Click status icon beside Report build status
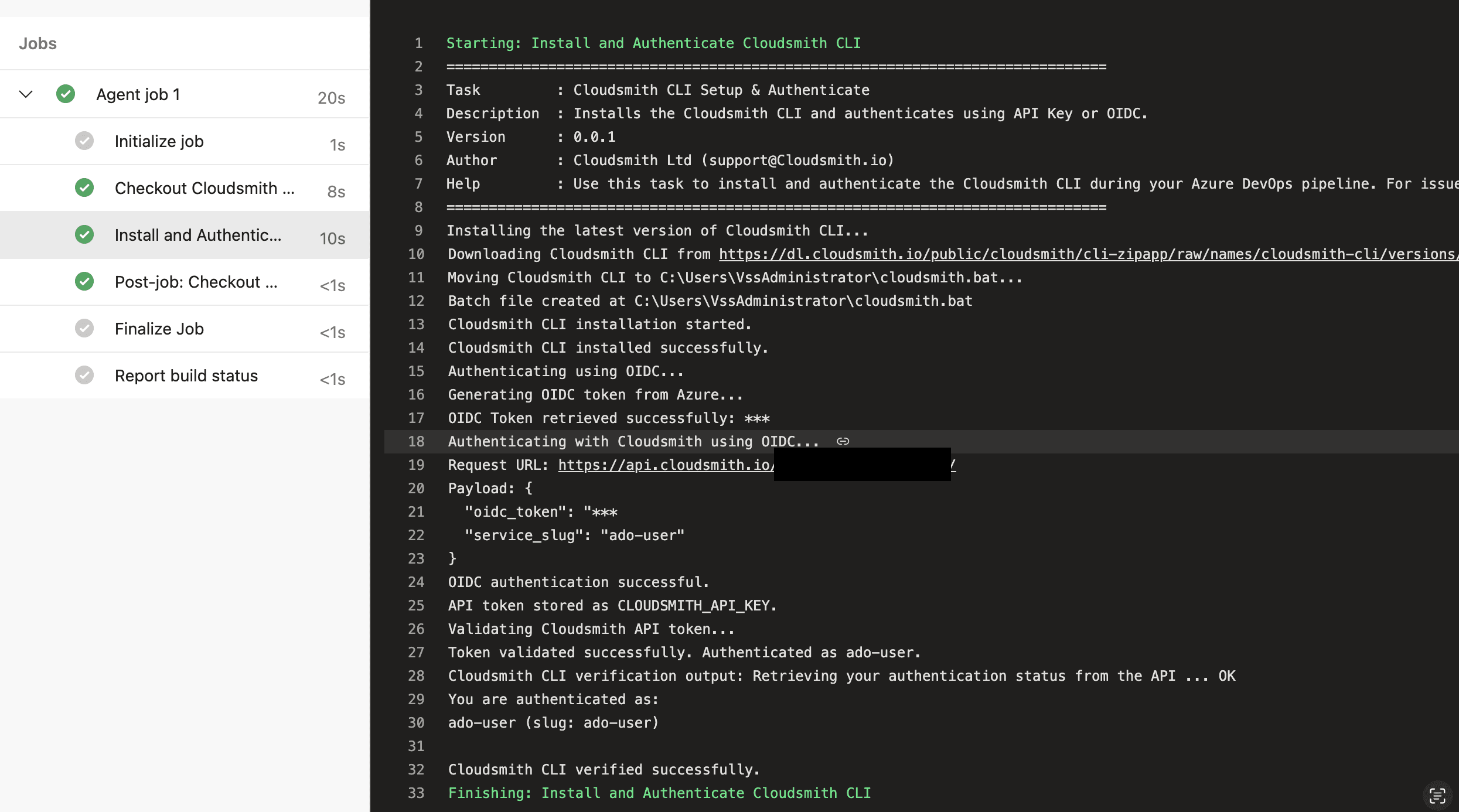Image resolution: width=1459 pixels, height=812 pixels. point(84,375)
